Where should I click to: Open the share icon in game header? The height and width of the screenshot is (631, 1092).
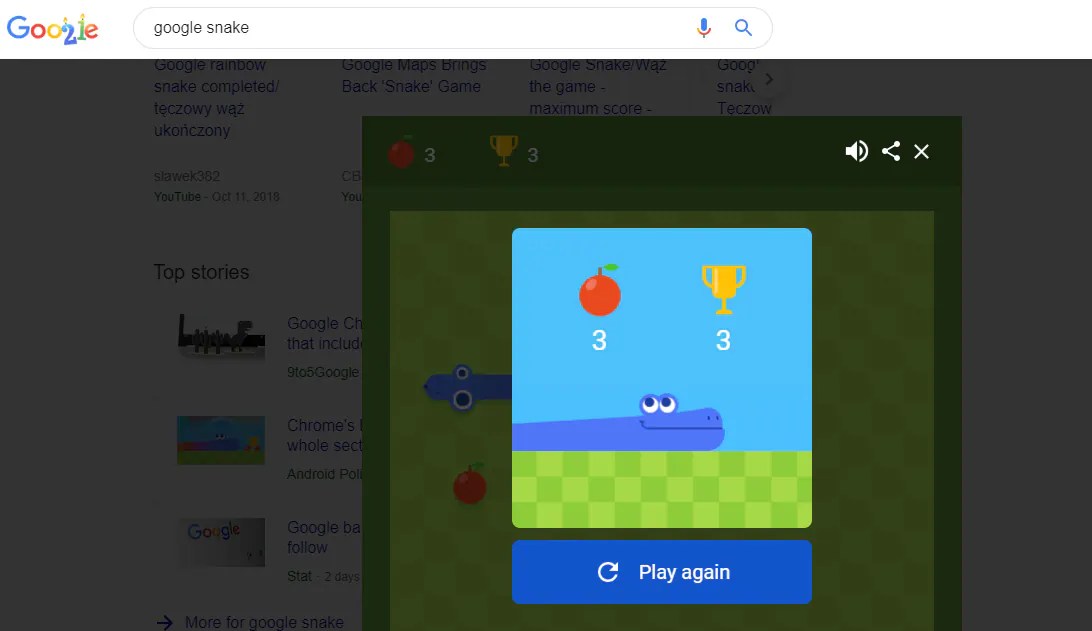click(x=891, y=151)
